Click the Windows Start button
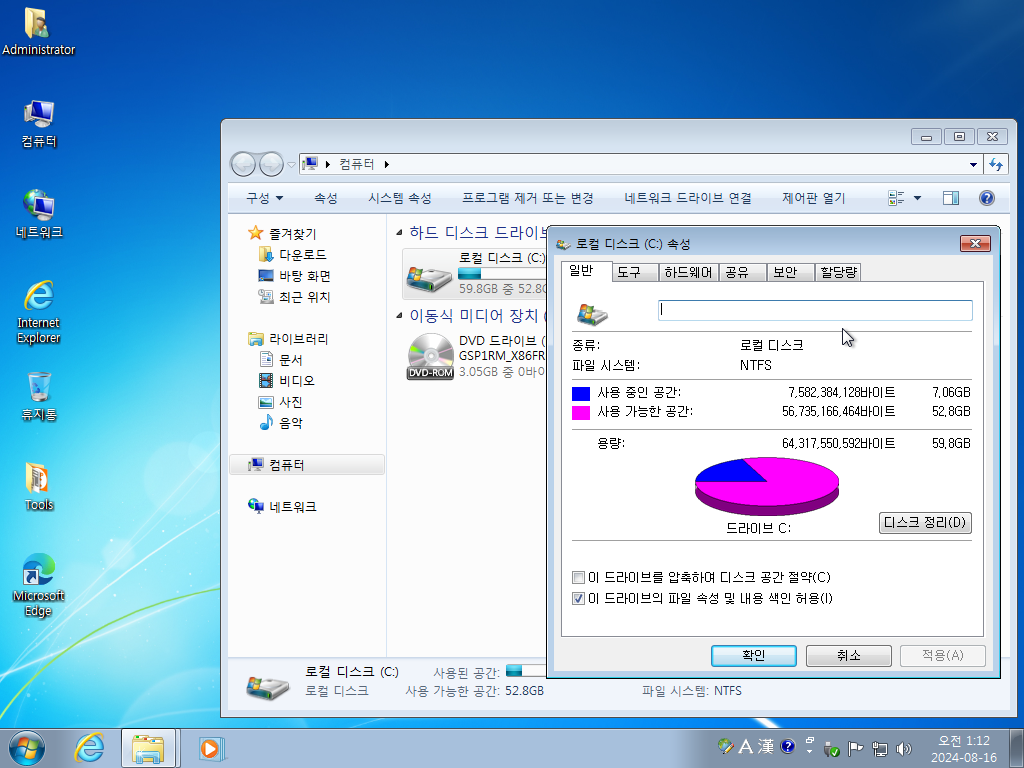This screenshot has height=768, width=1024. [x=27, y=748]
